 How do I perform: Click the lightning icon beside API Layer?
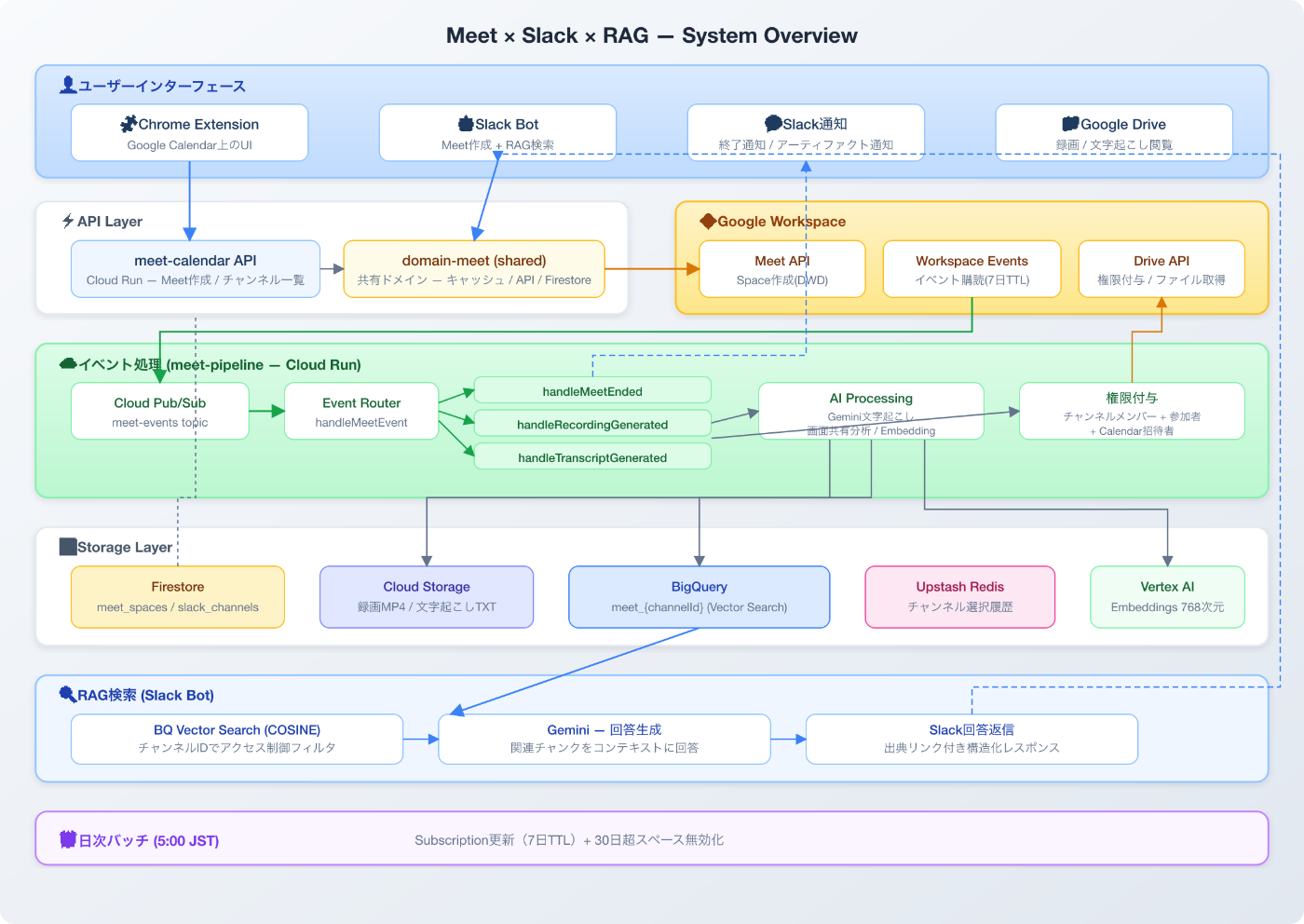coord(68,221)
